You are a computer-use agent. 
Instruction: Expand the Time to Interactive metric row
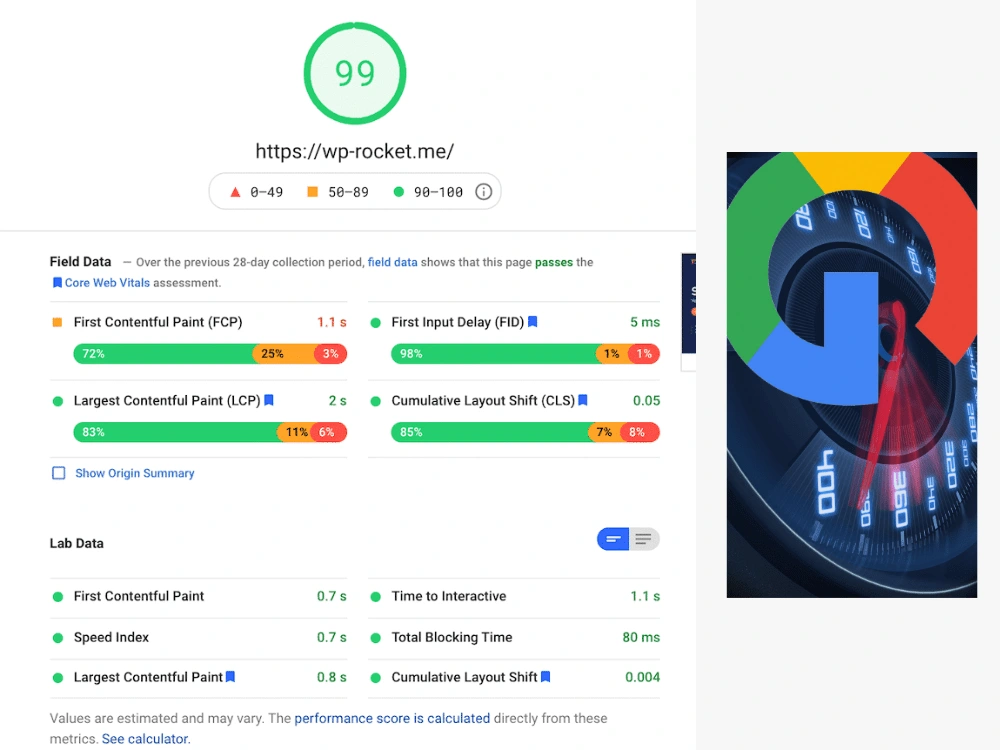(x=514, y=596)
